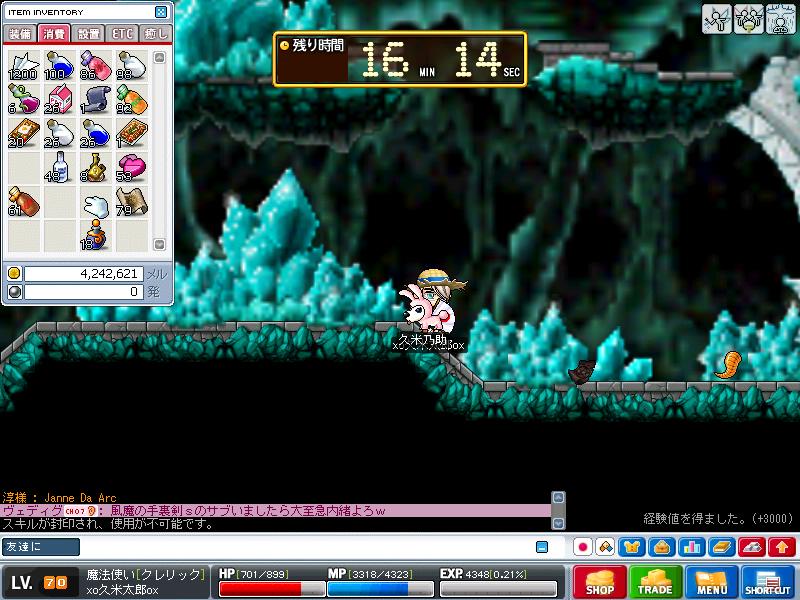This screenshot has height=600, width=800.
Task: Open the SHOP button
Action: pyautogui.click(x=600, y=582)
